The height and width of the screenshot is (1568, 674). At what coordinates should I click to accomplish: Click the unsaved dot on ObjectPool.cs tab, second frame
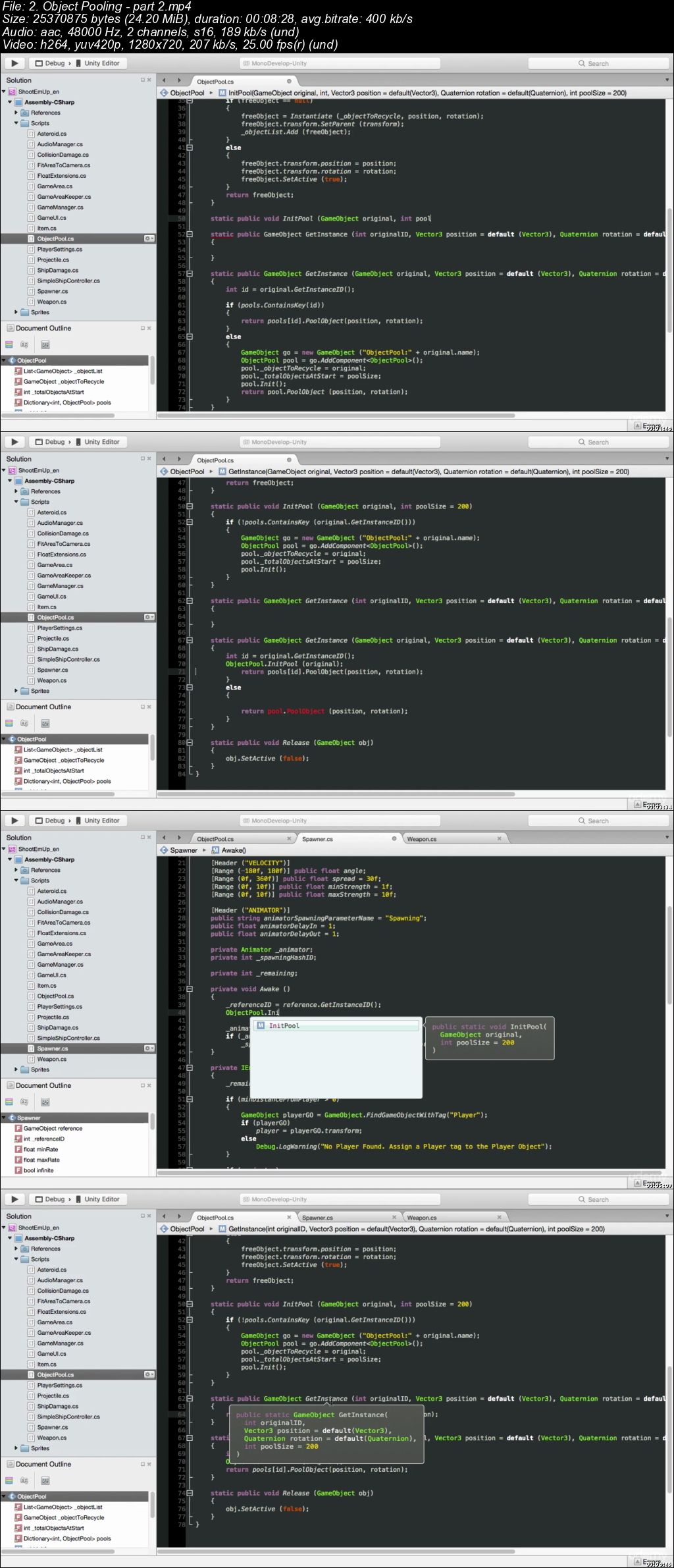[x=289, y=460]
